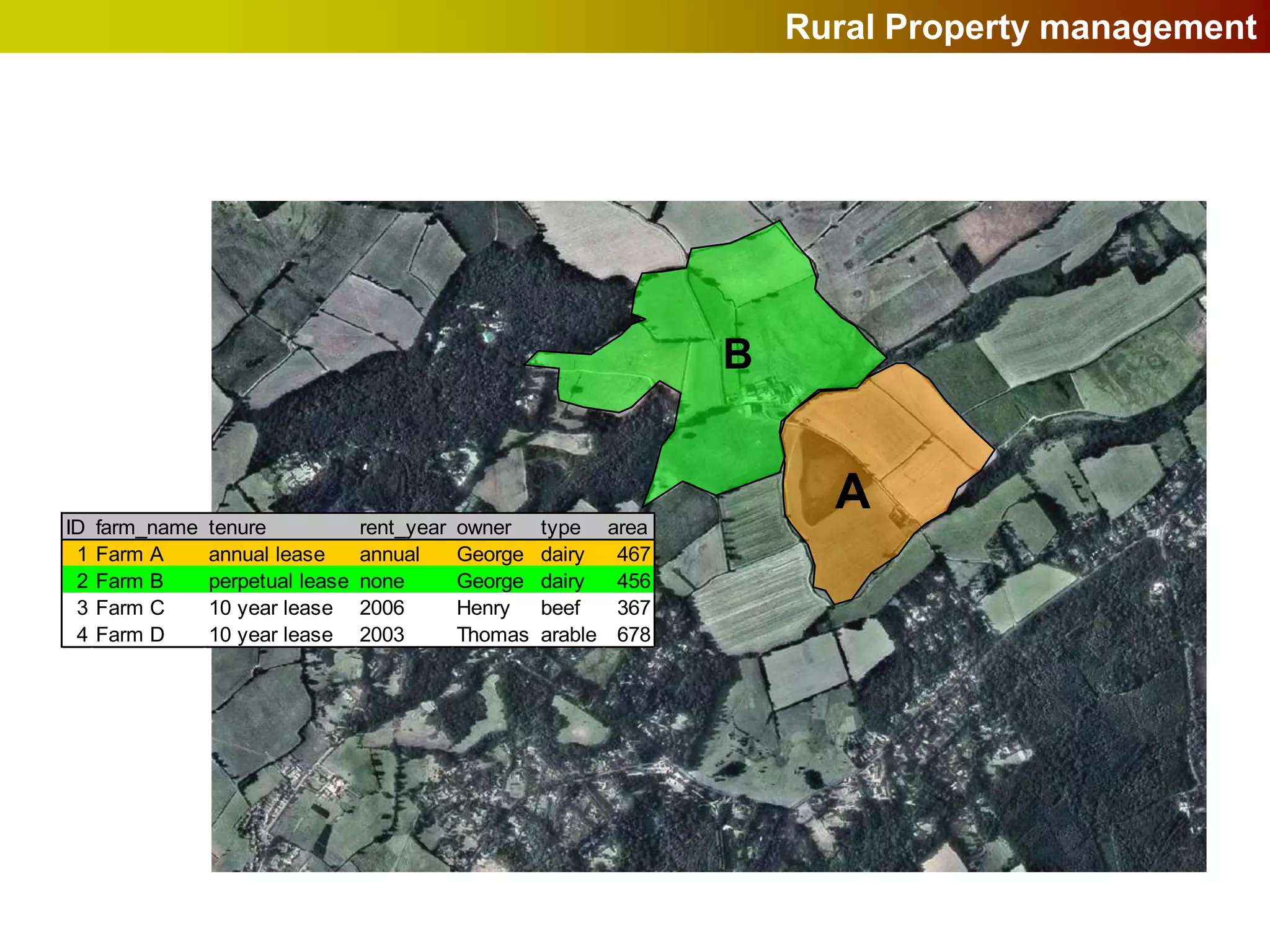Click the 'farm_name' column header
The width and height of the screenshot is (1270, 952).
pos(146,527)
